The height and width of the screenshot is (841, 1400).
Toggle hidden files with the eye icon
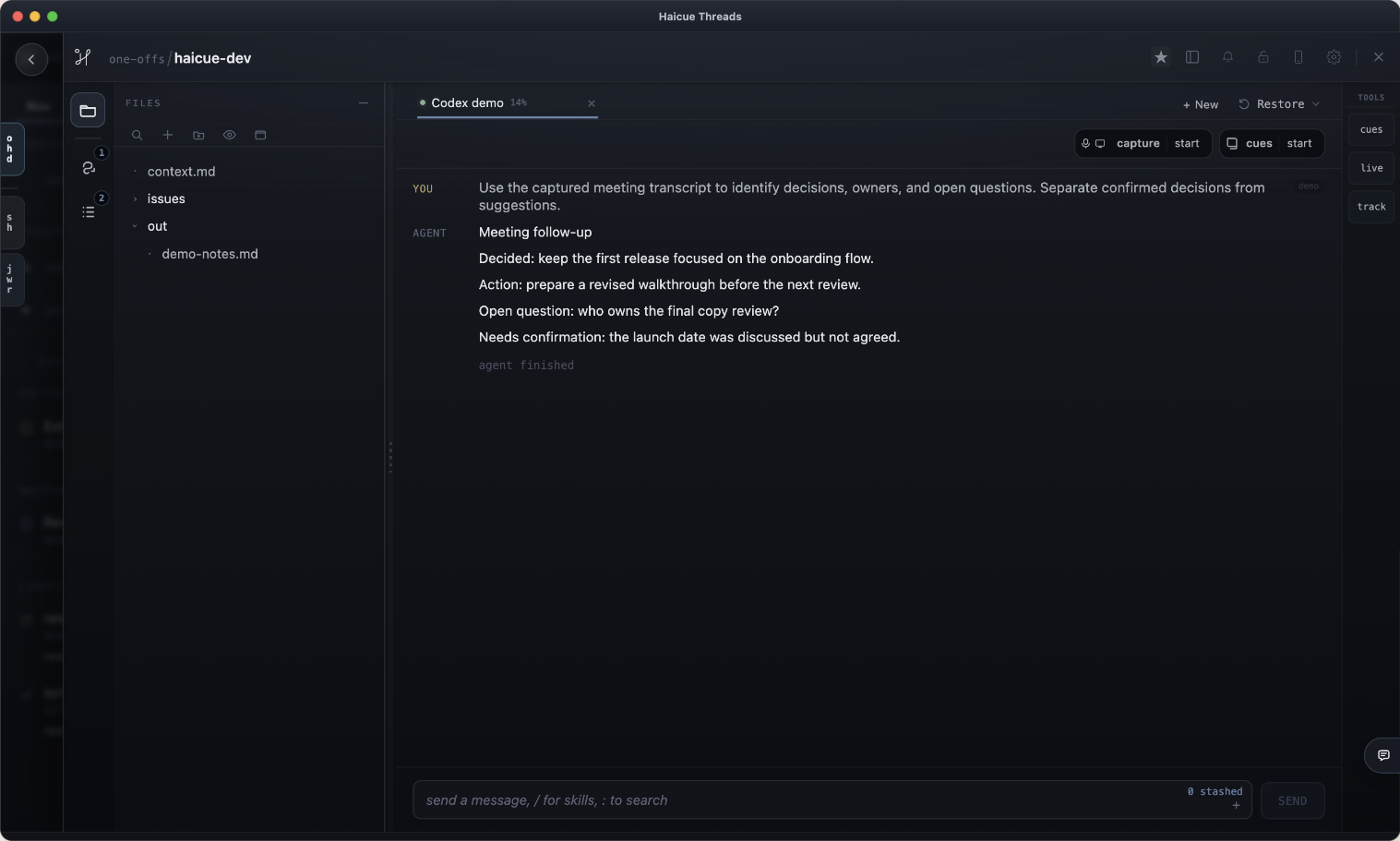(x=230, y=135)
